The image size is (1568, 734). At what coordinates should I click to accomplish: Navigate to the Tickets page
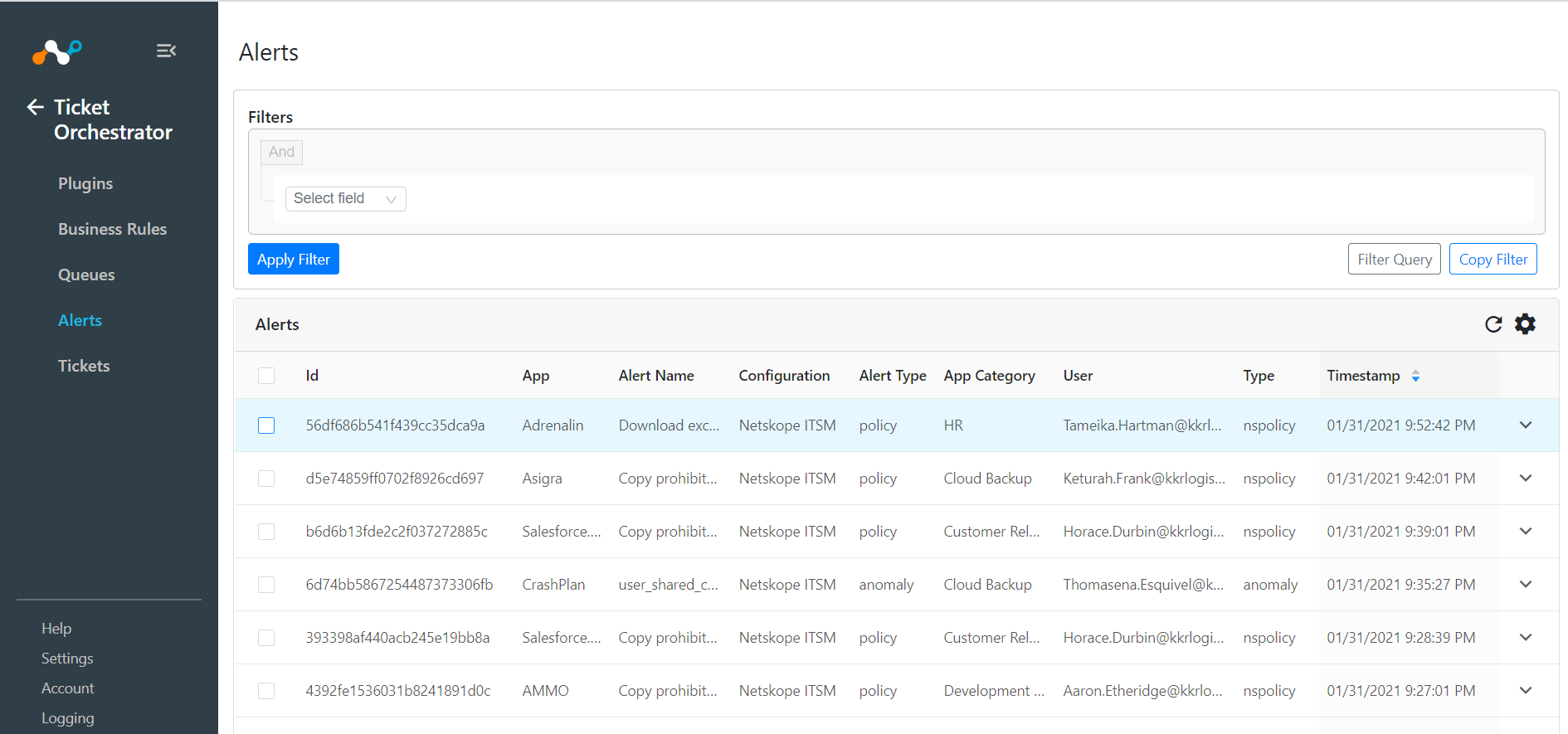(x=84, y=366)
